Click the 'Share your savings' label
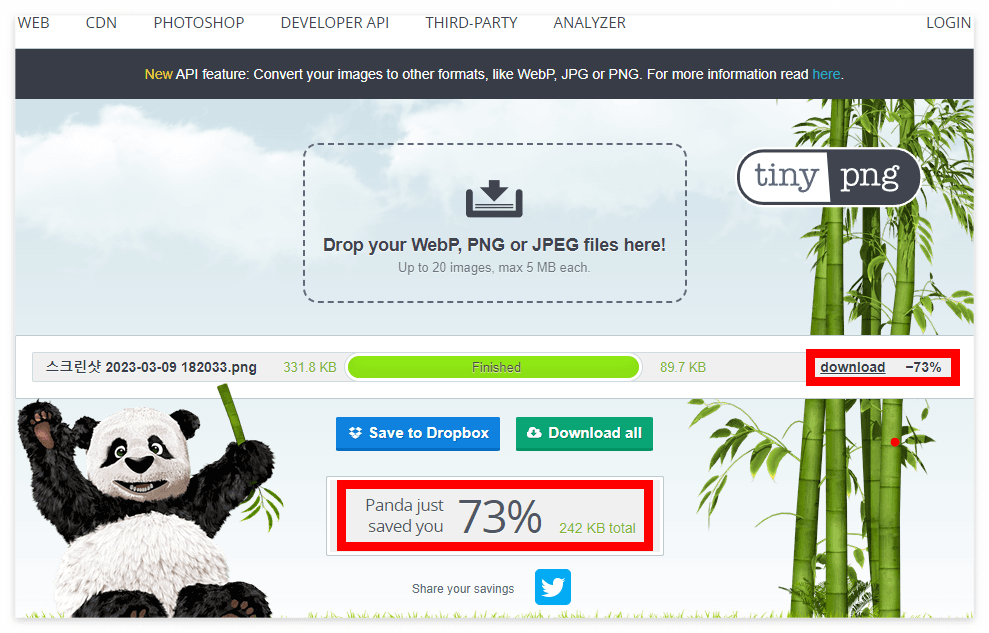 463,588
